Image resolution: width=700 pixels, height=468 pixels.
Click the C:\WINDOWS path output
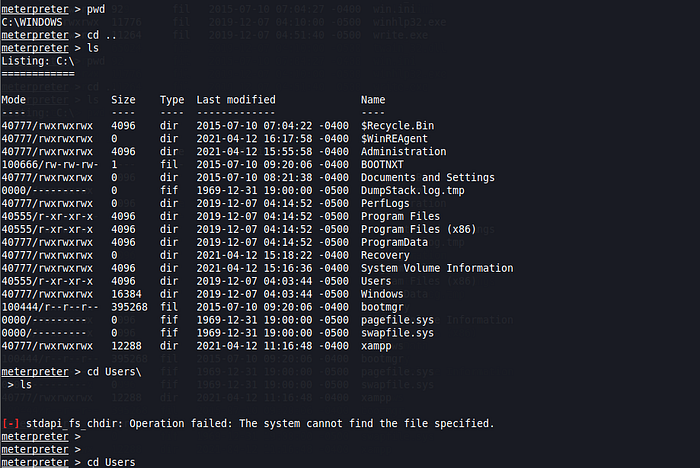coord(32,22)
